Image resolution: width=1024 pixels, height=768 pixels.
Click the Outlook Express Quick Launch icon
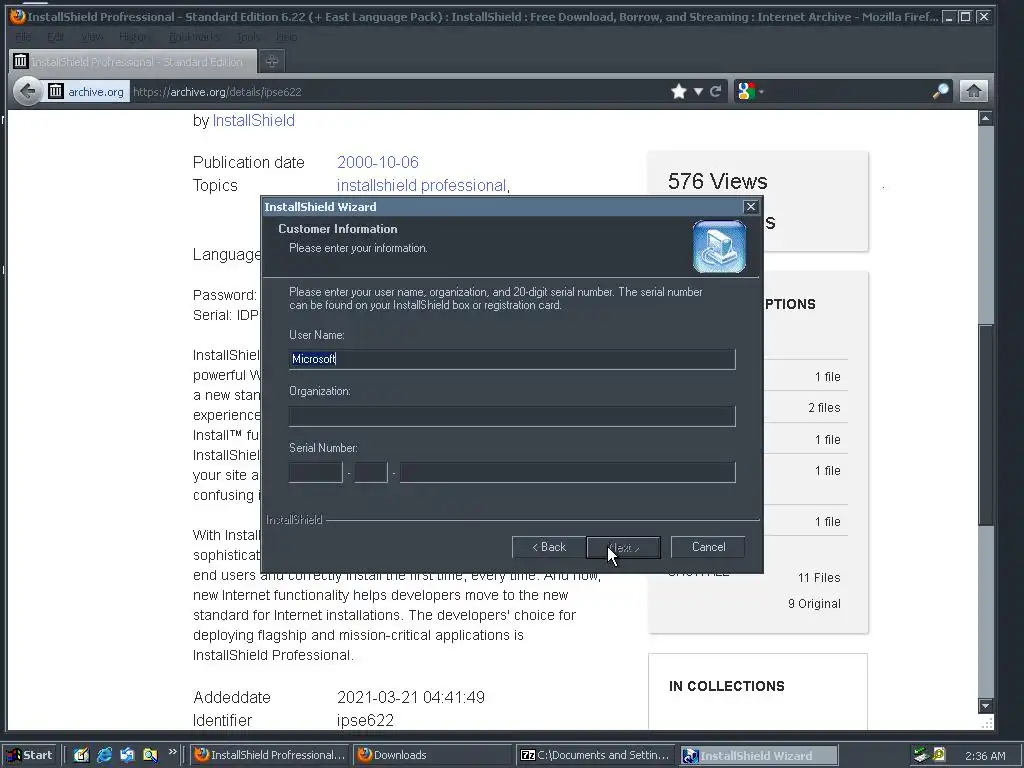point(127,755)
